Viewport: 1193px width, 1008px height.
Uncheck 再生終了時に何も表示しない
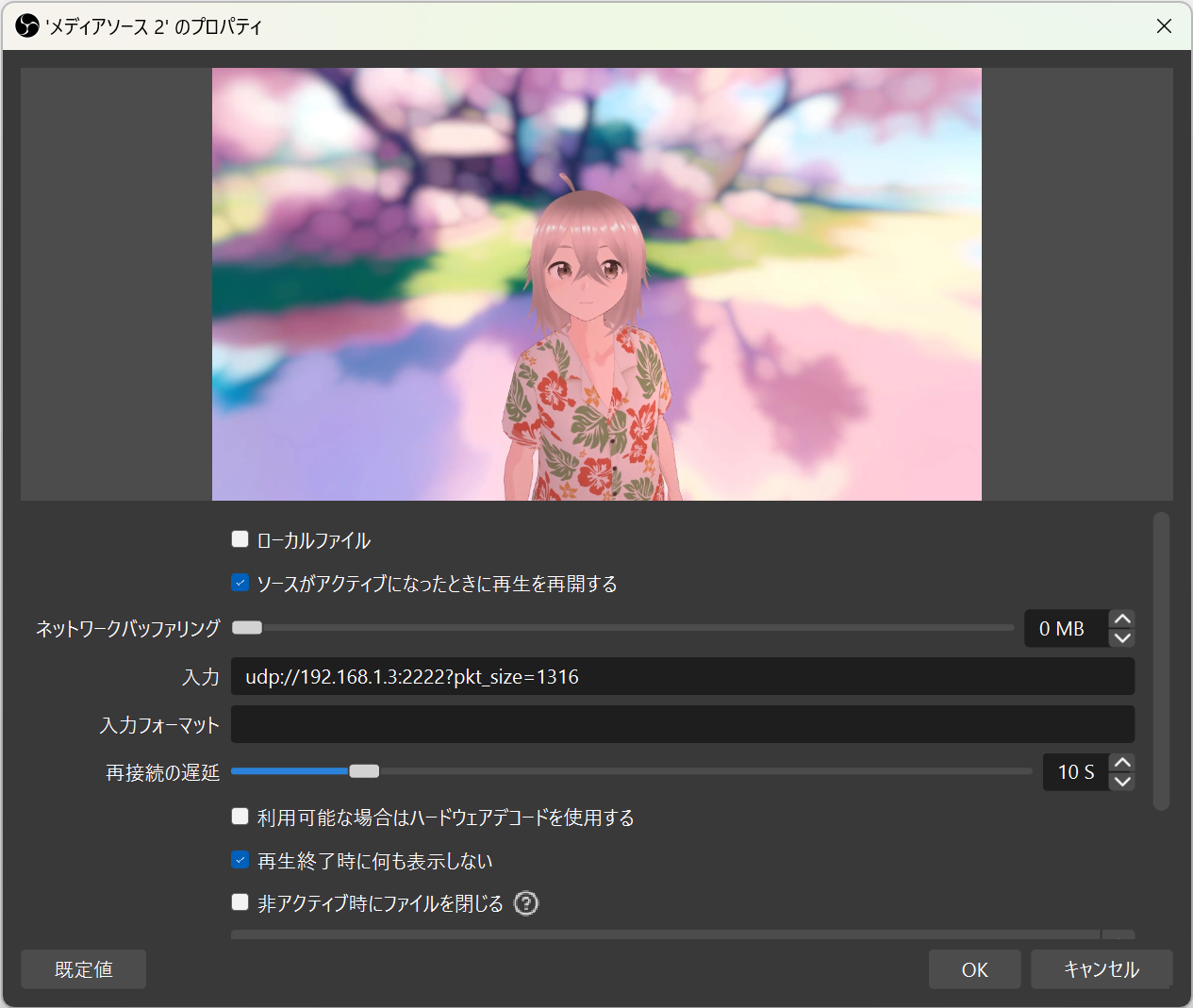[240, 859]
